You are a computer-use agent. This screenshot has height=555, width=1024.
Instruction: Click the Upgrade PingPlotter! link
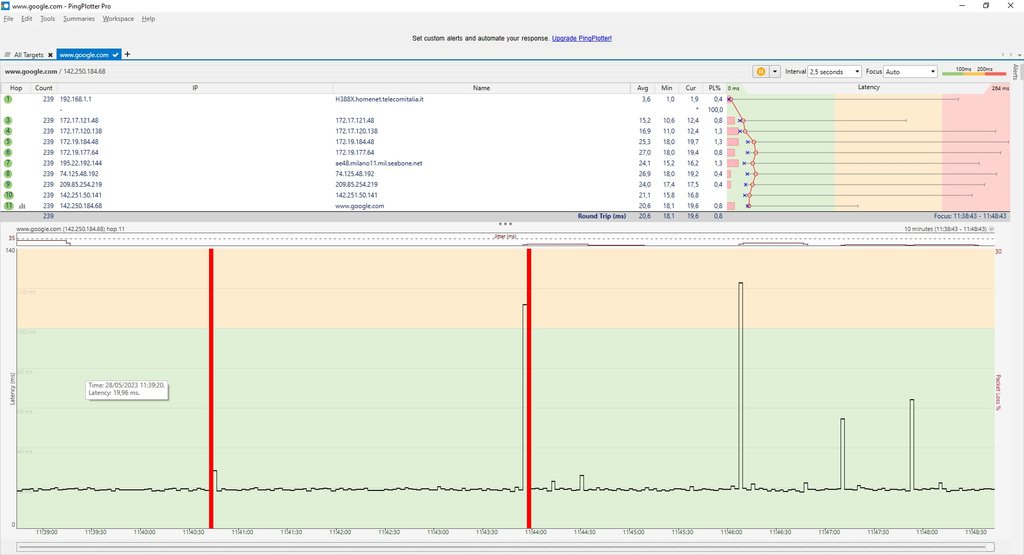point(581,38)
